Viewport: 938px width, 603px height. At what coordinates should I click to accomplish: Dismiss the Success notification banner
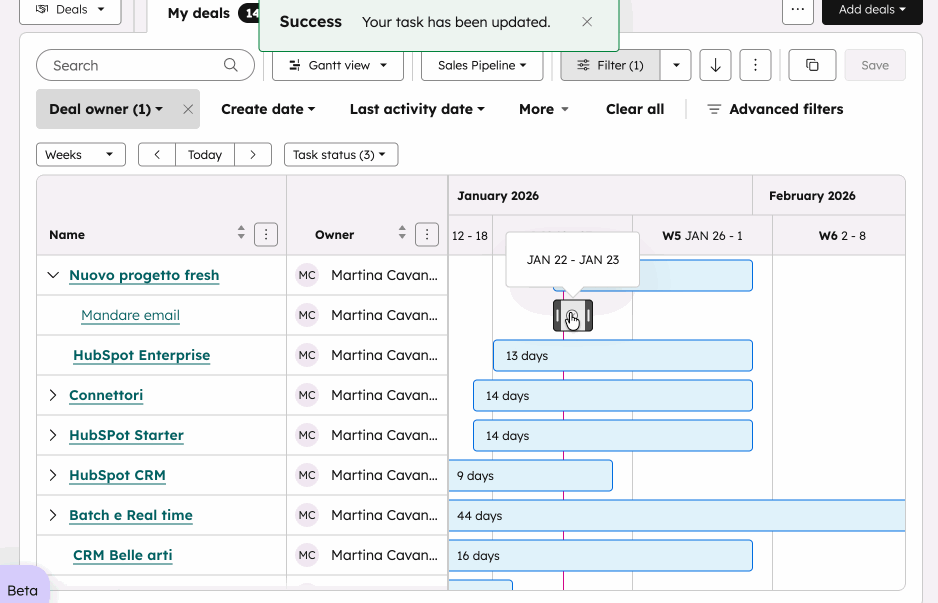pyautogui.click(x=587, y=22)
